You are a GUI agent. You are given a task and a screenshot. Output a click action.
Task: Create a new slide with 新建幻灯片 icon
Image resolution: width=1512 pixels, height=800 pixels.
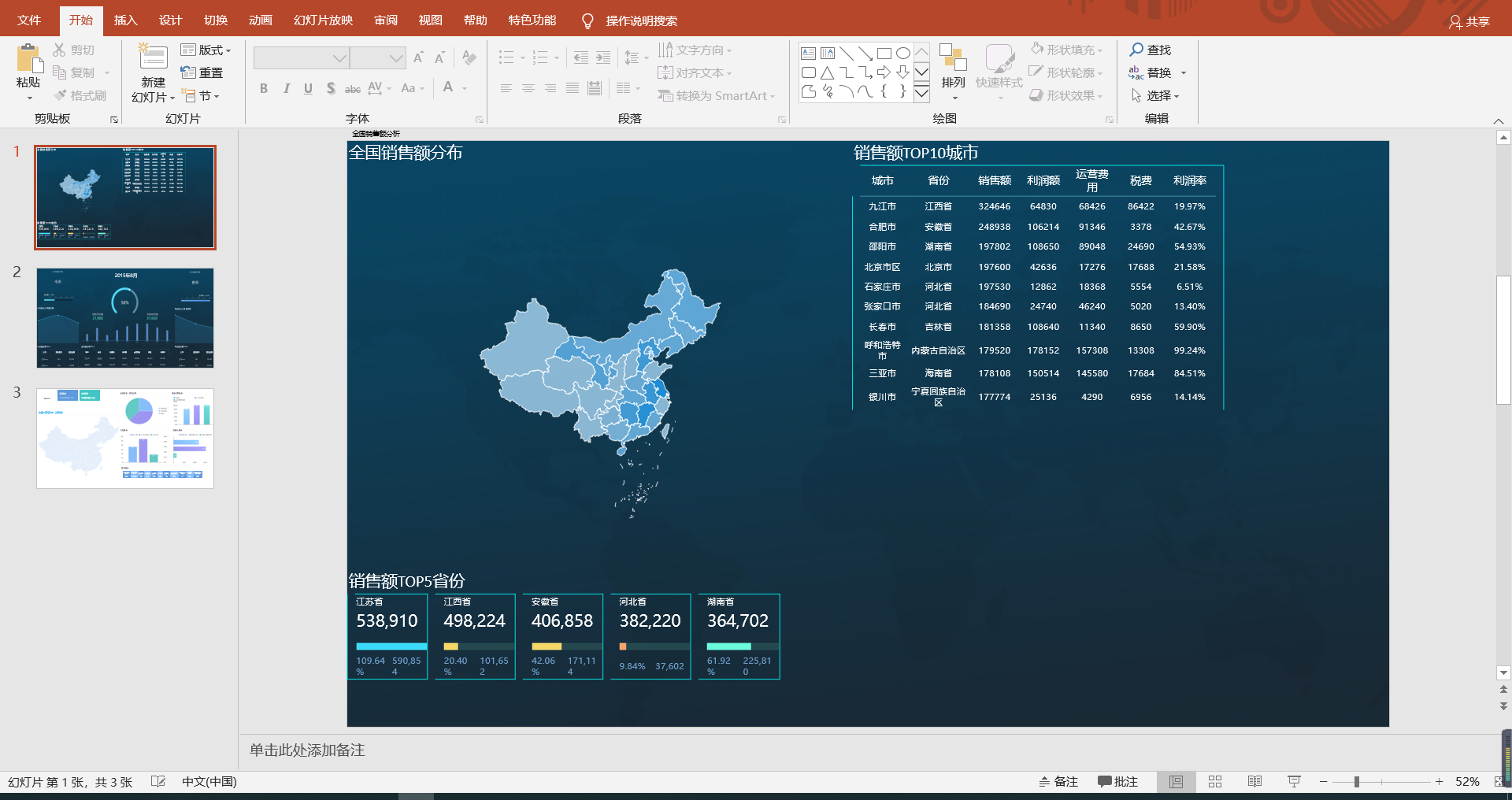coord(153,58)
